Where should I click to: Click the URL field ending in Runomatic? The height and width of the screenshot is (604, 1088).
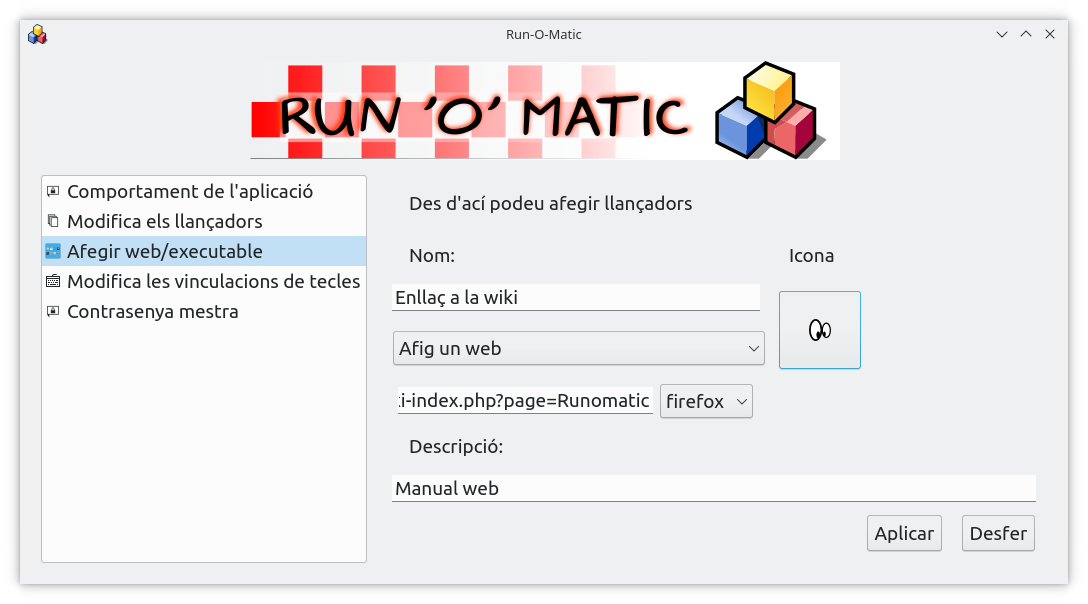click(525, 401)
